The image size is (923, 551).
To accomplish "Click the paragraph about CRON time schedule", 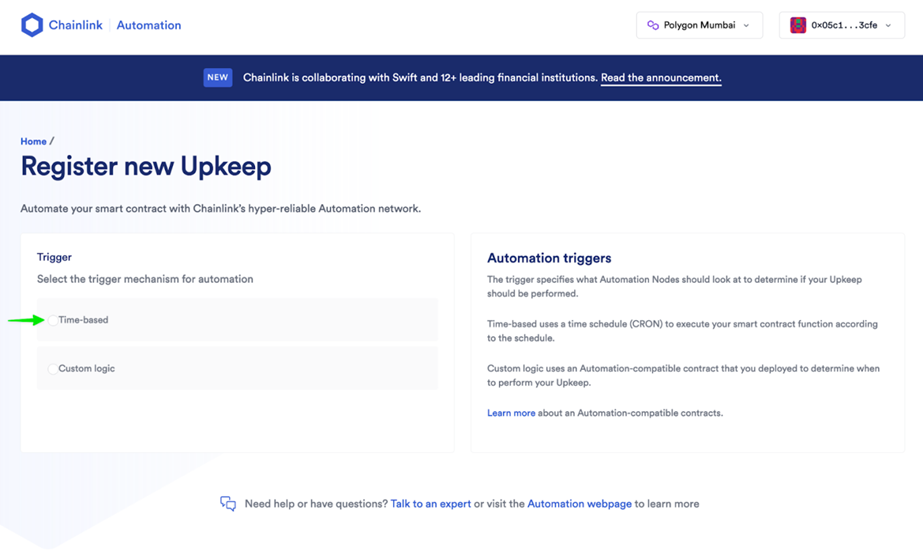I will 682,331.
